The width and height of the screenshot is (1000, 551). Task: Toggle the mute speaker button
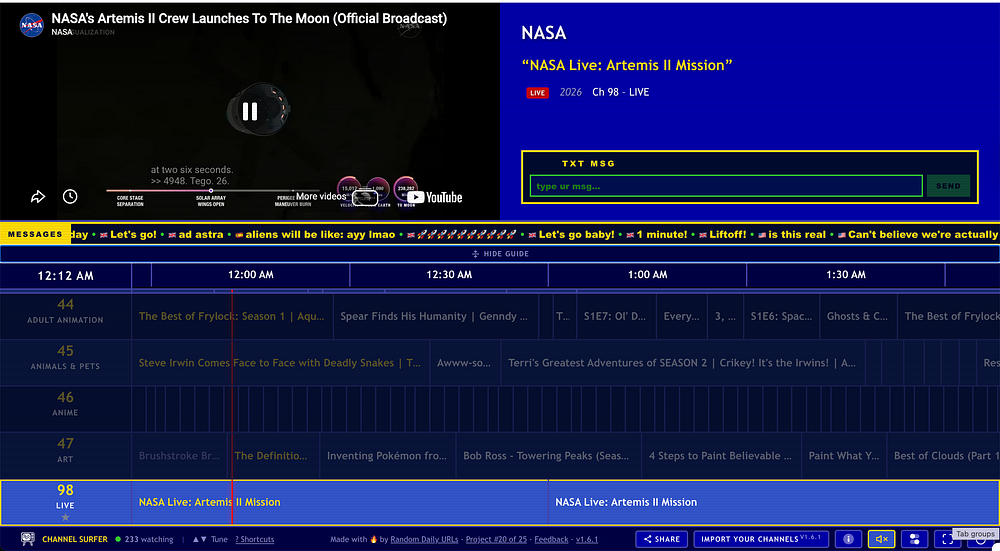[x=881, y=539]
